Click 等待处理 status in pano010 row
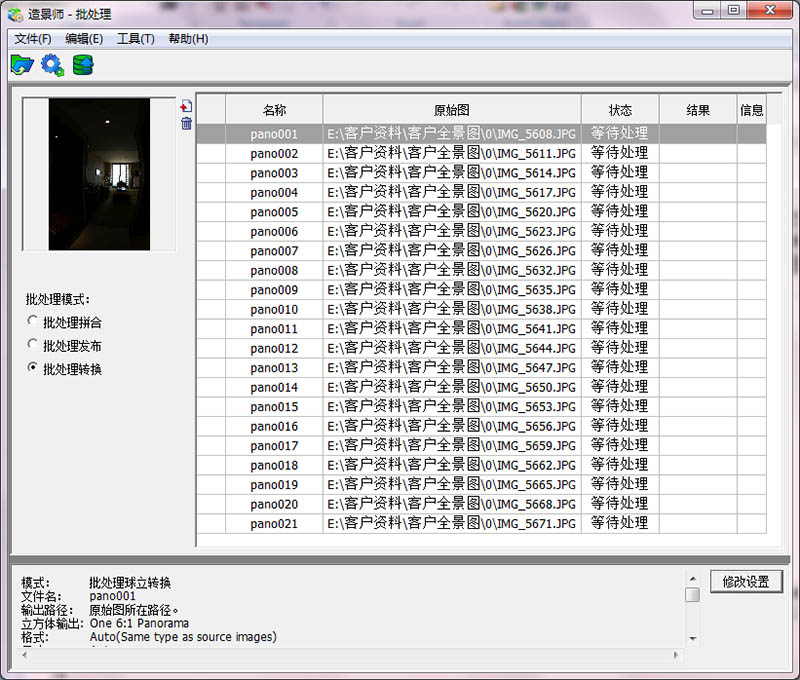The width and height of the screenshot is (800, 680). point(620,309)
